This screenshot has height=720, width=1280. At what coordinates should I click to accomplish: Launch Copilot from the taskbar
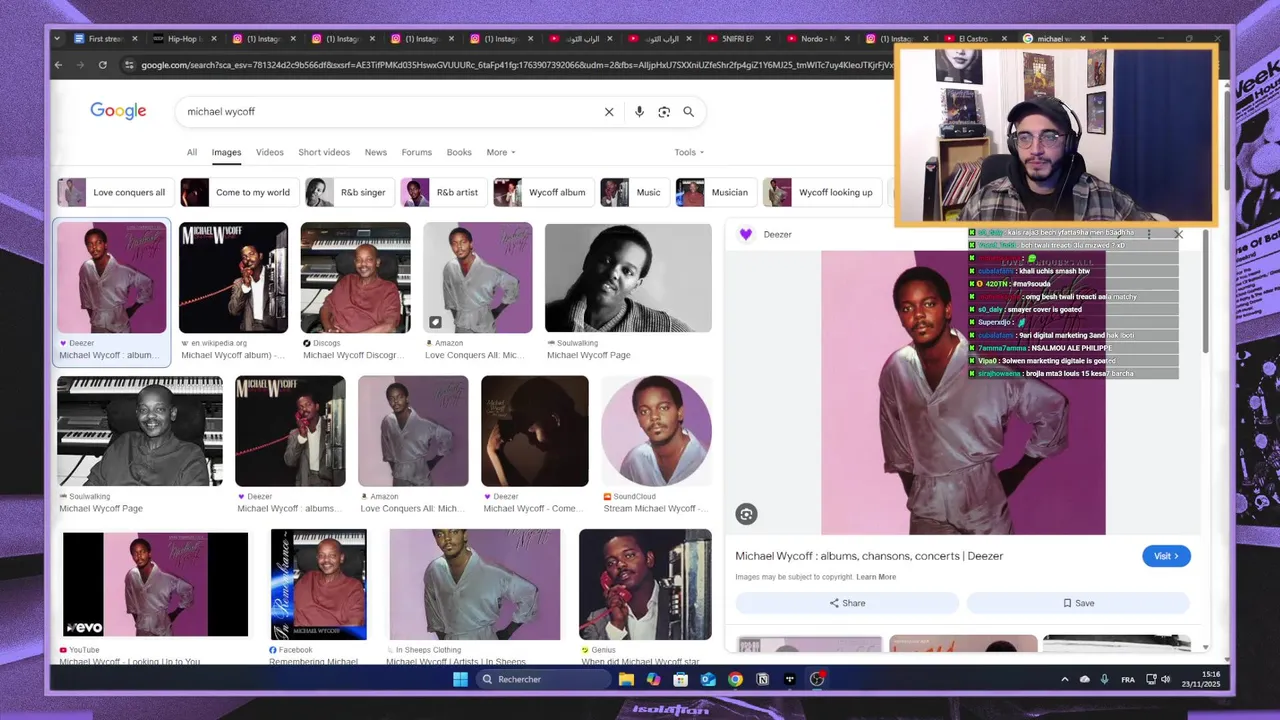(x=653, y=679)
